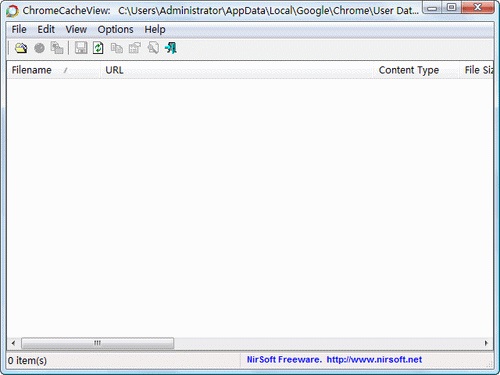Open the Edit menu

(46, 29)
